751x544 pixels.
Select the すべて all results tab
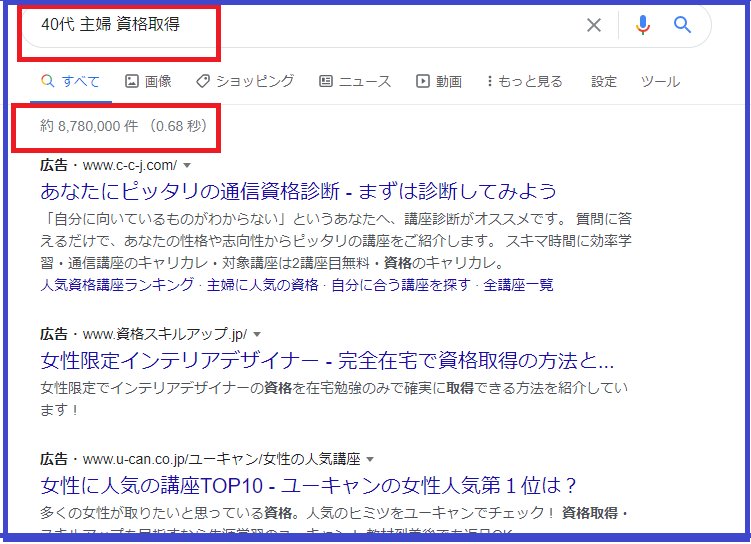pos(70,81)
